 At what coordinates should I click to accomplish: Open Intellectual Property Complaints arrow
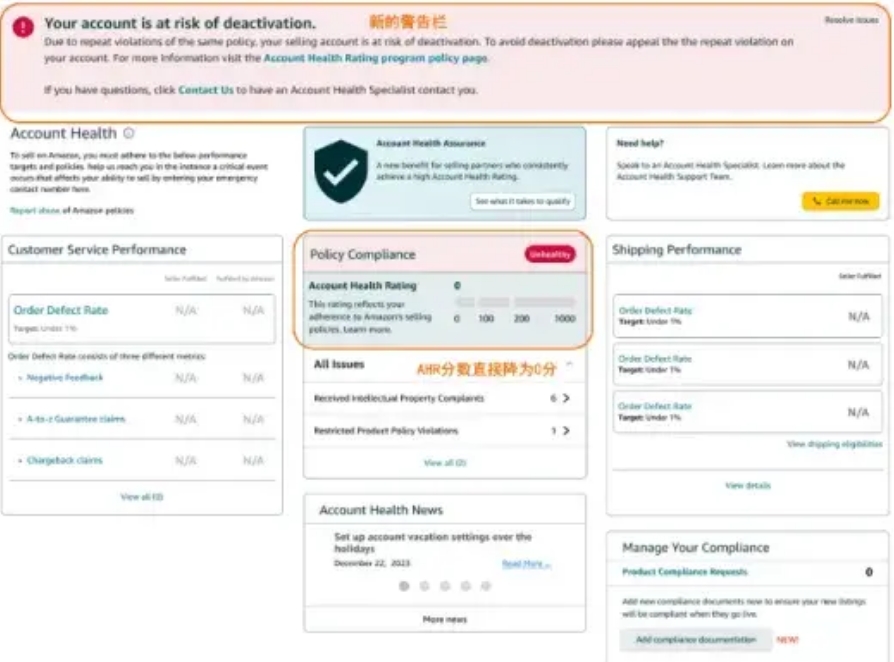point(566,398)
